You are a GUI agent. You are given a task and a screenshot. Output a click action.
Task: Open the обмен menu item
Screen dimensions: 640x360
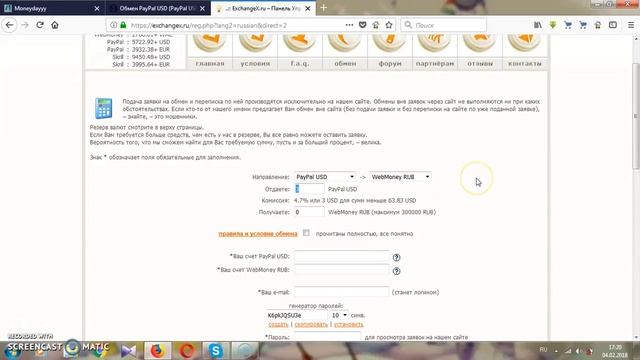[345, 64]
